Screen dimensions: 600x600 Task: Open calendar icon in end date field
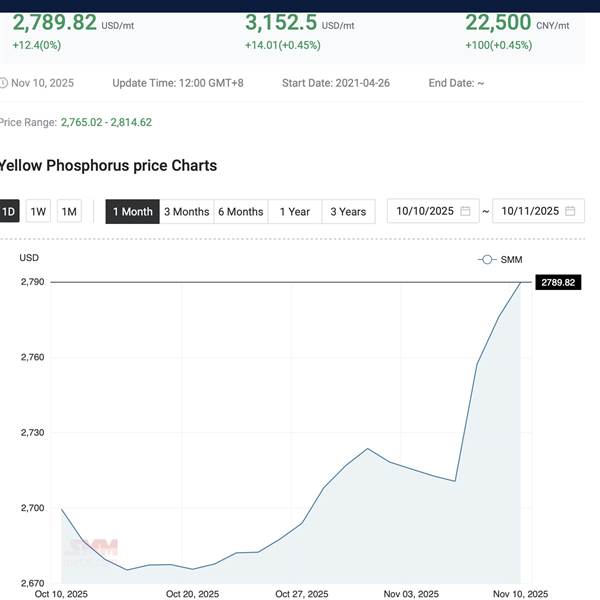570,211
